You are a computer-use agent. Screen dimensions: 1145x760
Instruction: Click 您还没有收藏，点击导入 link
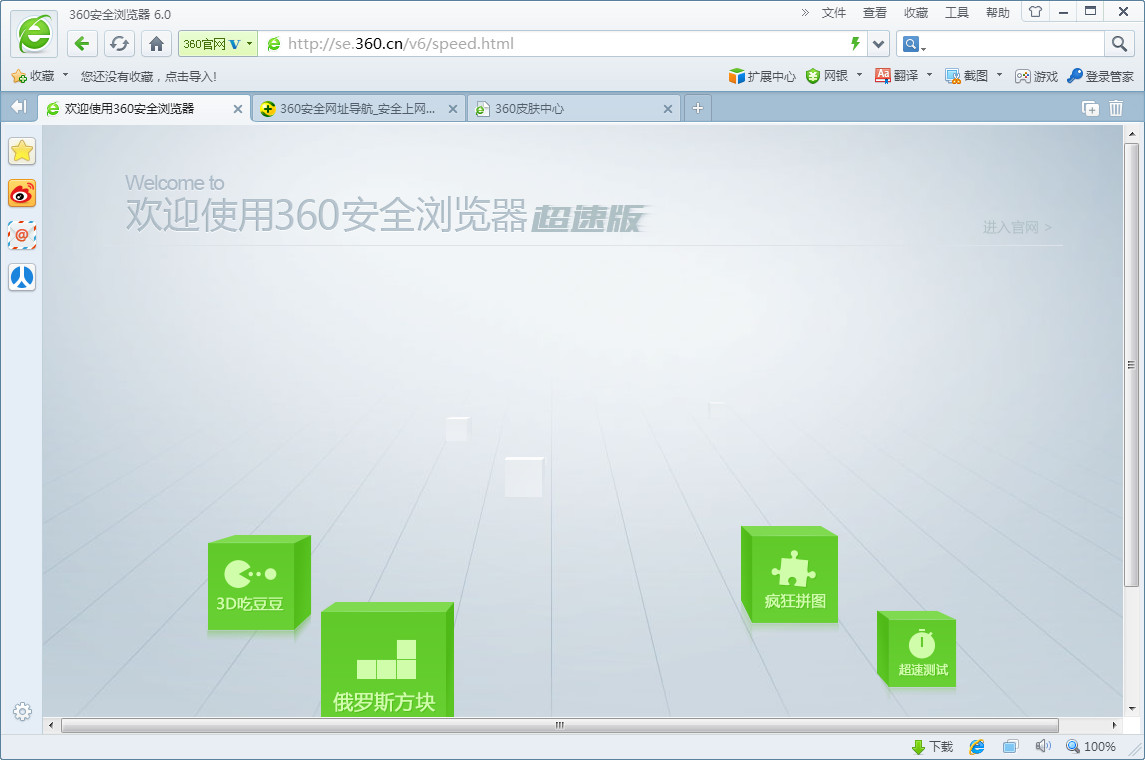(148, 76)
